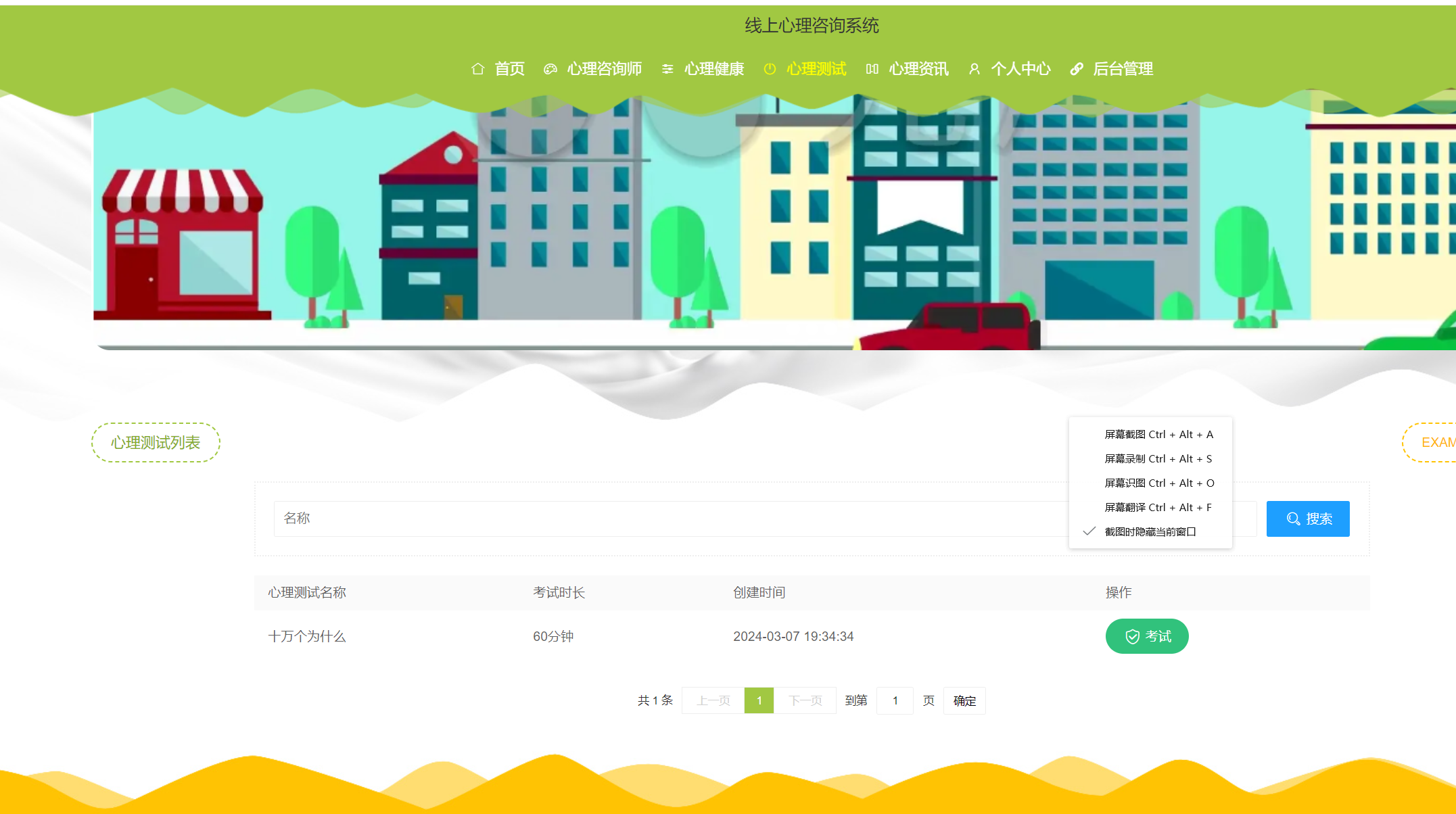The height and width of the screenshot is (814, 1456).
Task: Click the book icon beside 心理资讯
Action: pyautogui.click(x=872, y=69)
